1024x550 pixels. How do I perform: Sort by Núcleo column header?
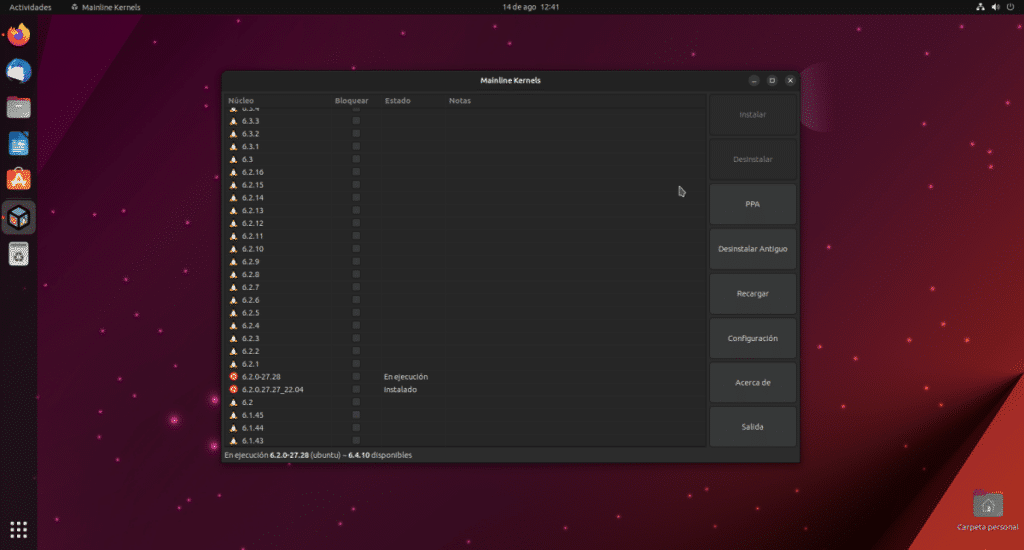click(241, 101)
